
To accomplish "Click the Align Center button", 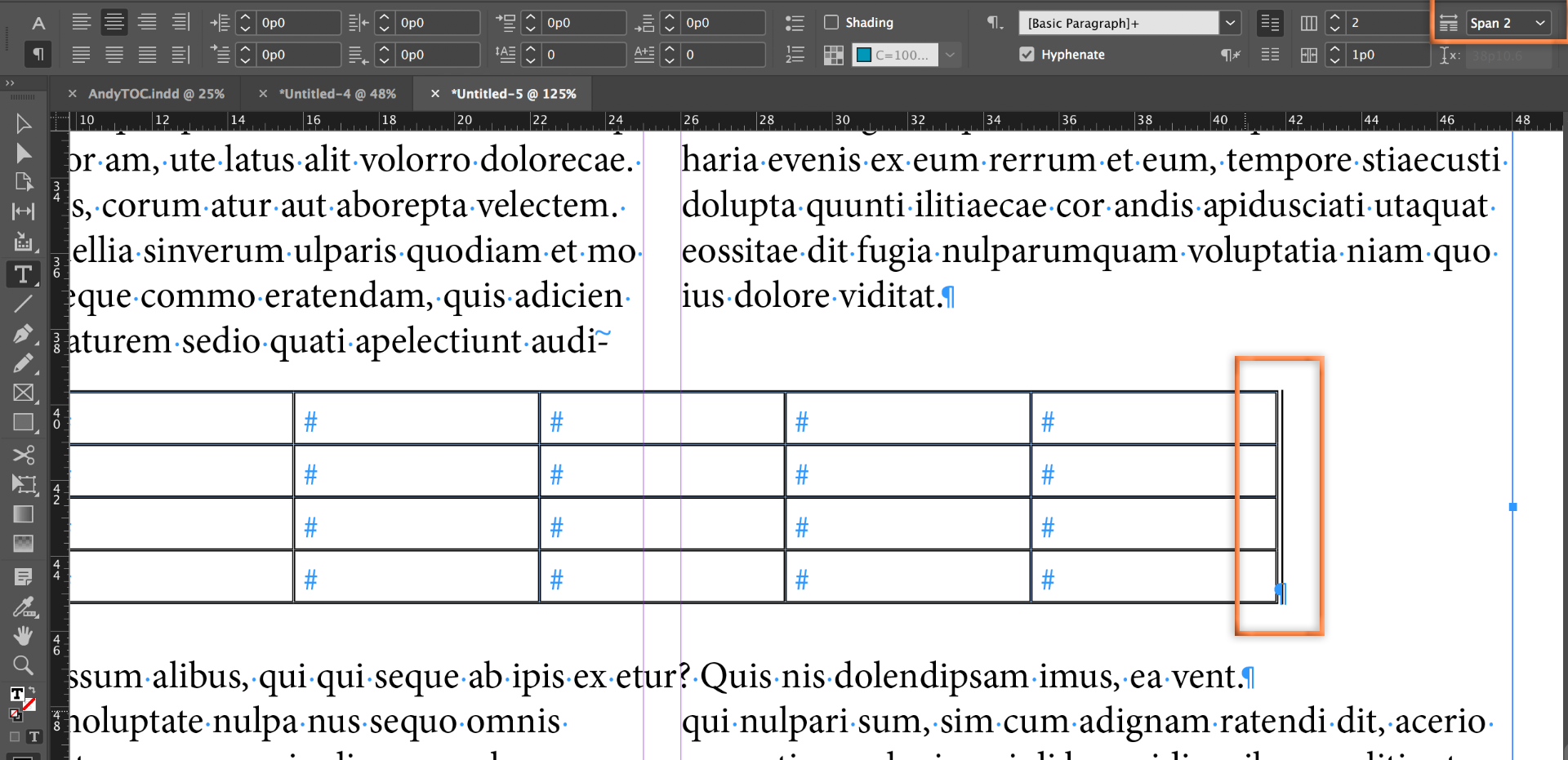I will (x=114, y=23).
